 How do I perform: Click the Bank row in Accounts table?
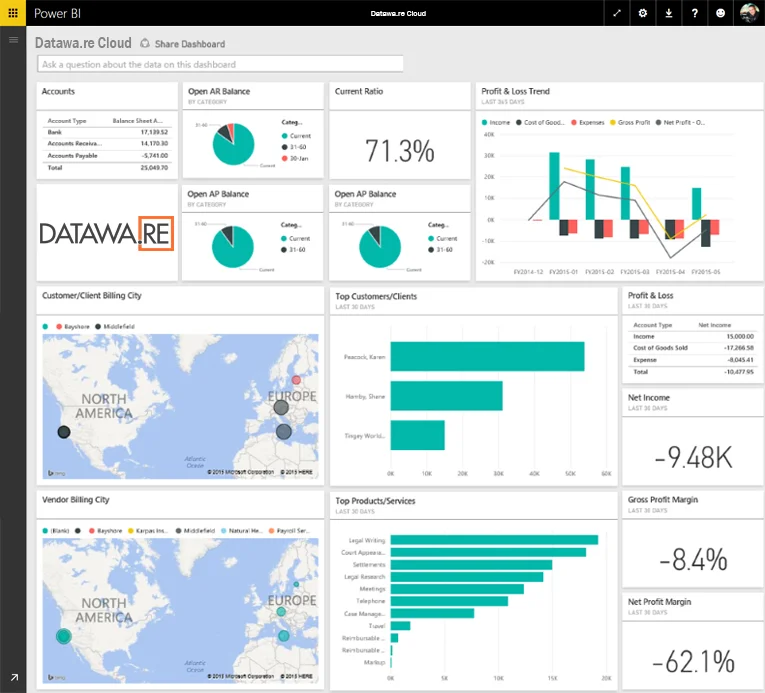point(107,132)
